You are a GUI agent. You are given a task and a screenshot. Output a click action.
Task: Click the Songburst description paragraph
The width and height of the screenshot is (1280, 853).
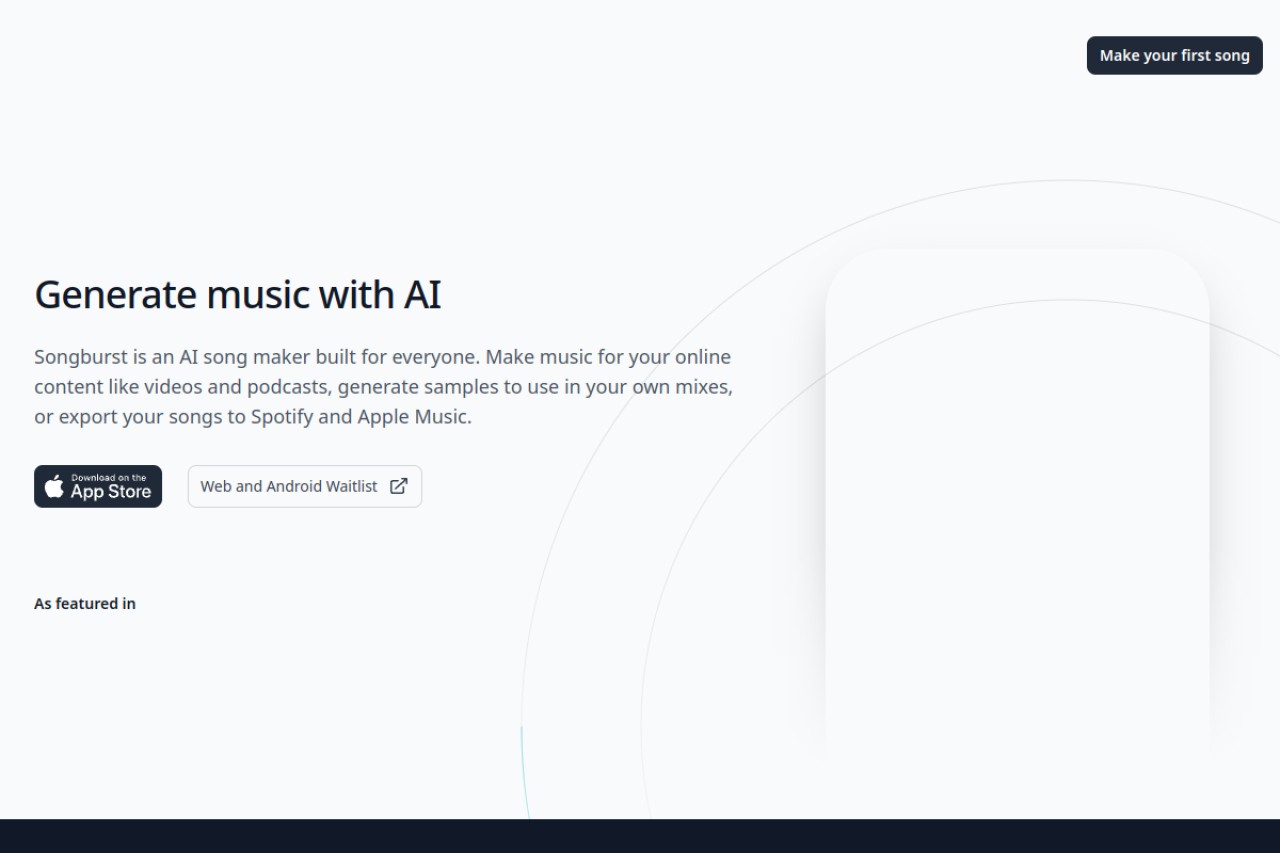(383, 386)
